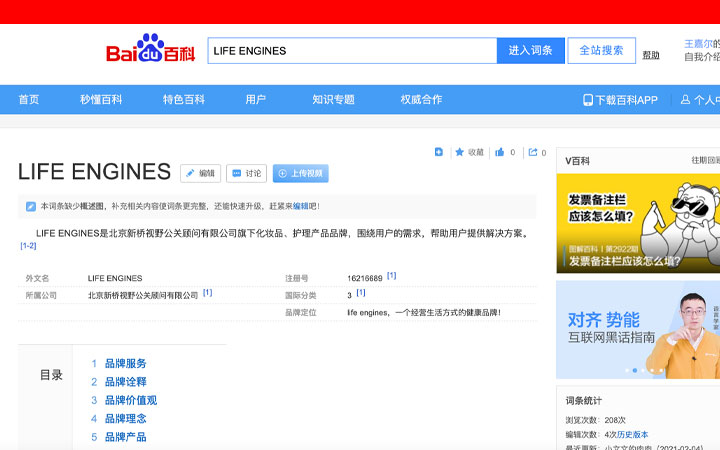The width and height of the screenshot is (720, 450).
Task: Click the 进入词条 button
Action: (530, 51)
